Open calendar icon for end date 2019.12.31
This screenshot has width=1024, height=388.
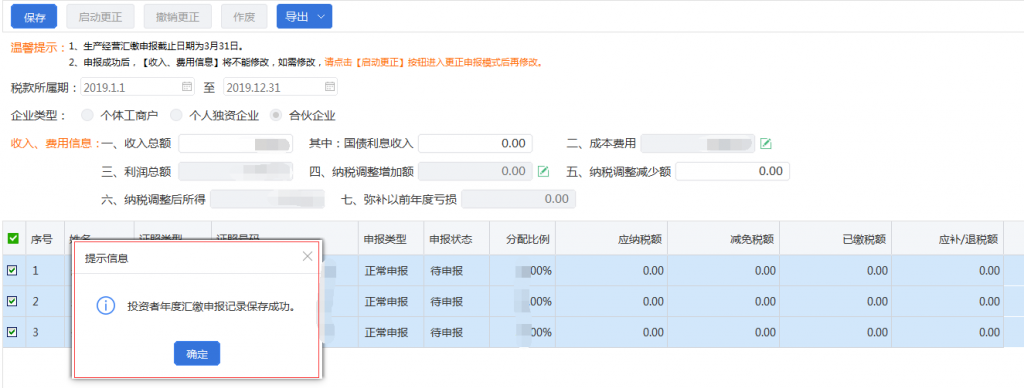[x=330, y=86]
